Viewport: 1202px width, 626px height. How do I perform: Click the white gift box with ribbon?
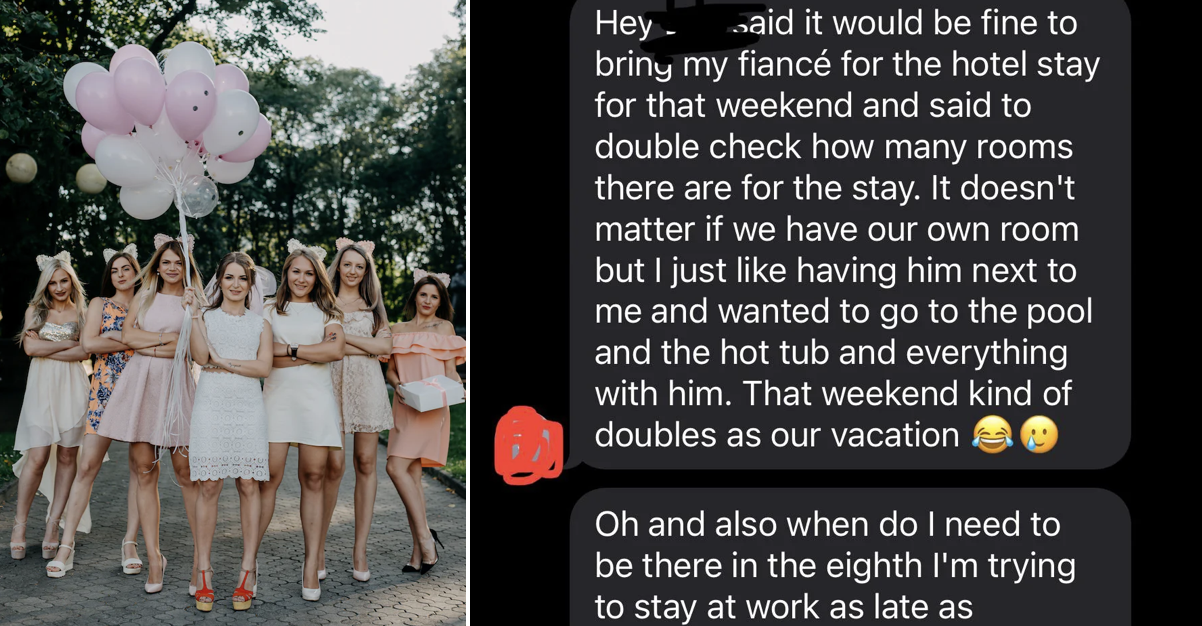pos(431,393)
